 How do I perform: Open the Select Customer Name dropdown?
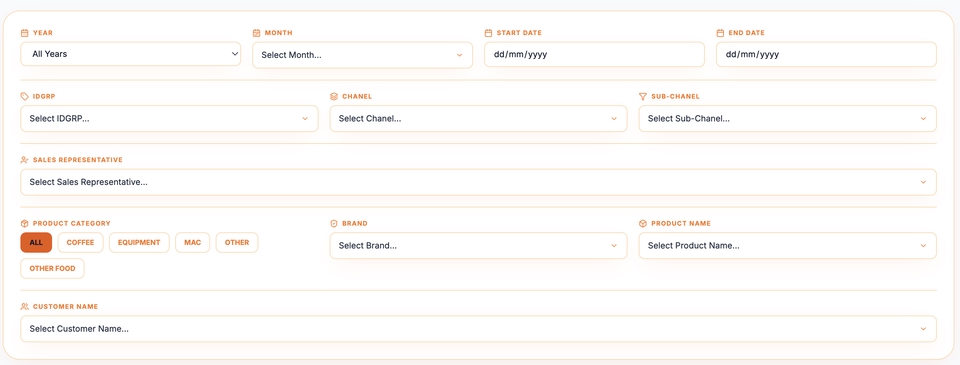click(479, 329)
